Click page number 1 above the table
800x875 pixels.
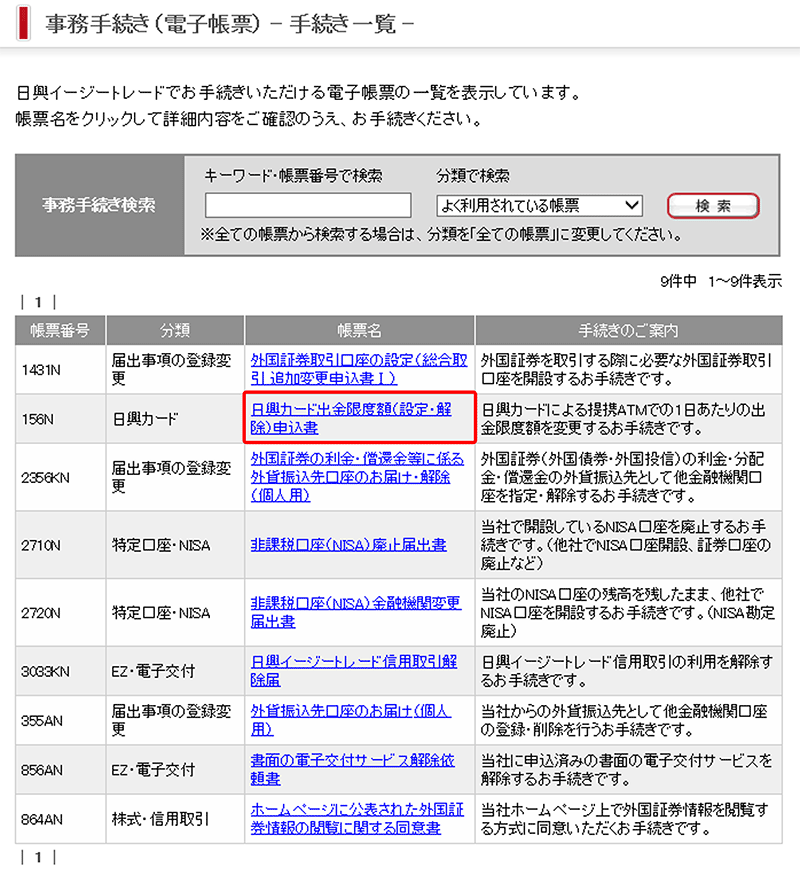39,301
